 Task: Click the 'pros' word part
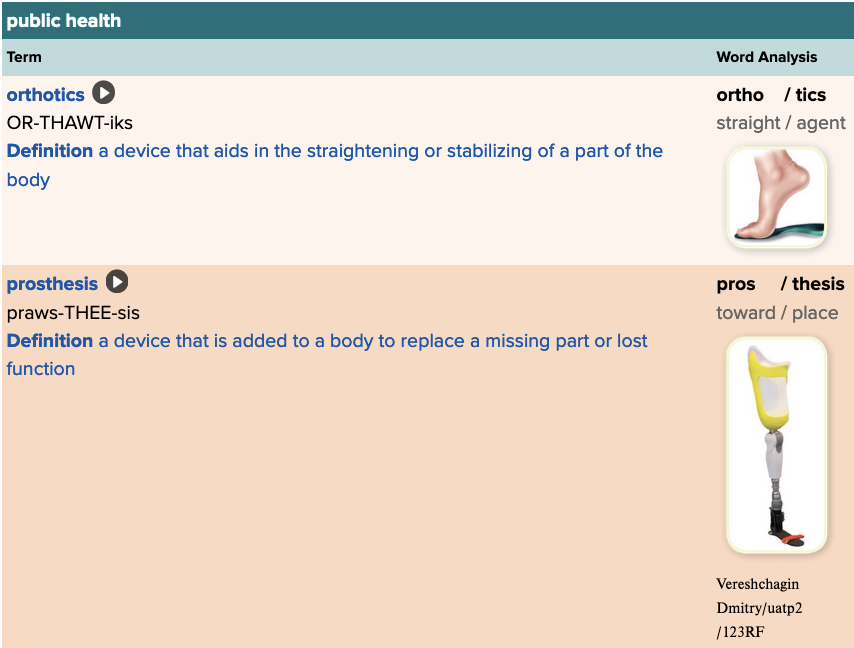click(x=736, y=284)
